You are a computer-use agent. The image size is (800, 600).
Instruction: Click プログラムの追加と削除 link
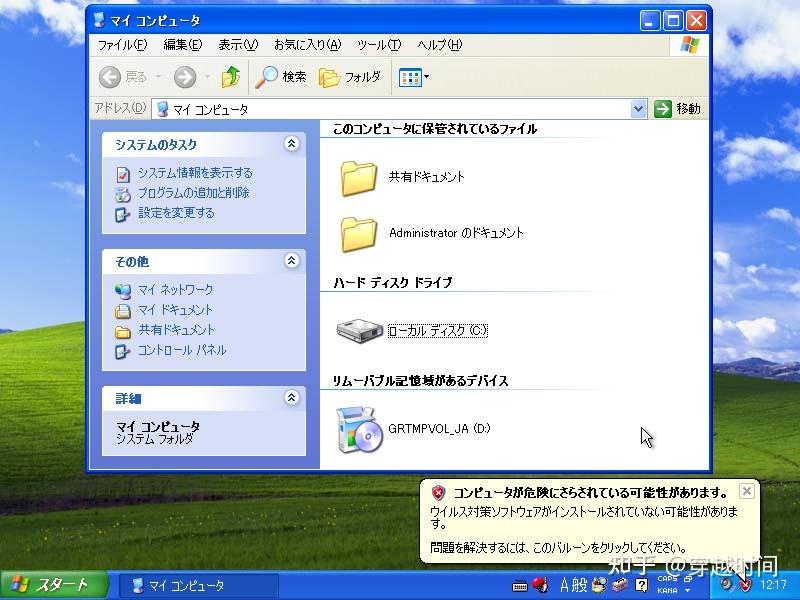click(x=193, y=193)
